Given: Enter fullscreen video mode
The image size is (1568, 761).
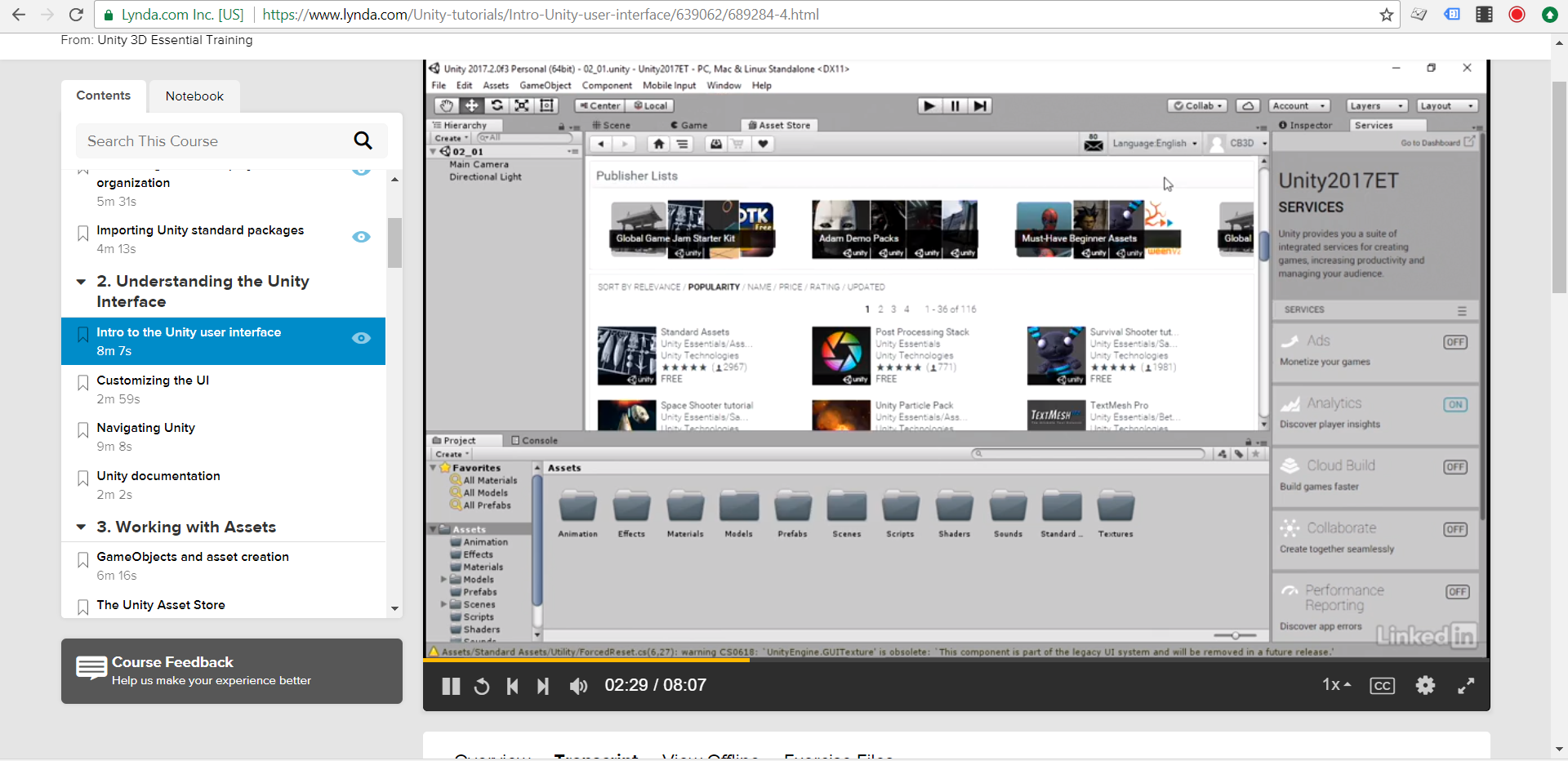Looking at the screenshot, I should [1466, 686].
